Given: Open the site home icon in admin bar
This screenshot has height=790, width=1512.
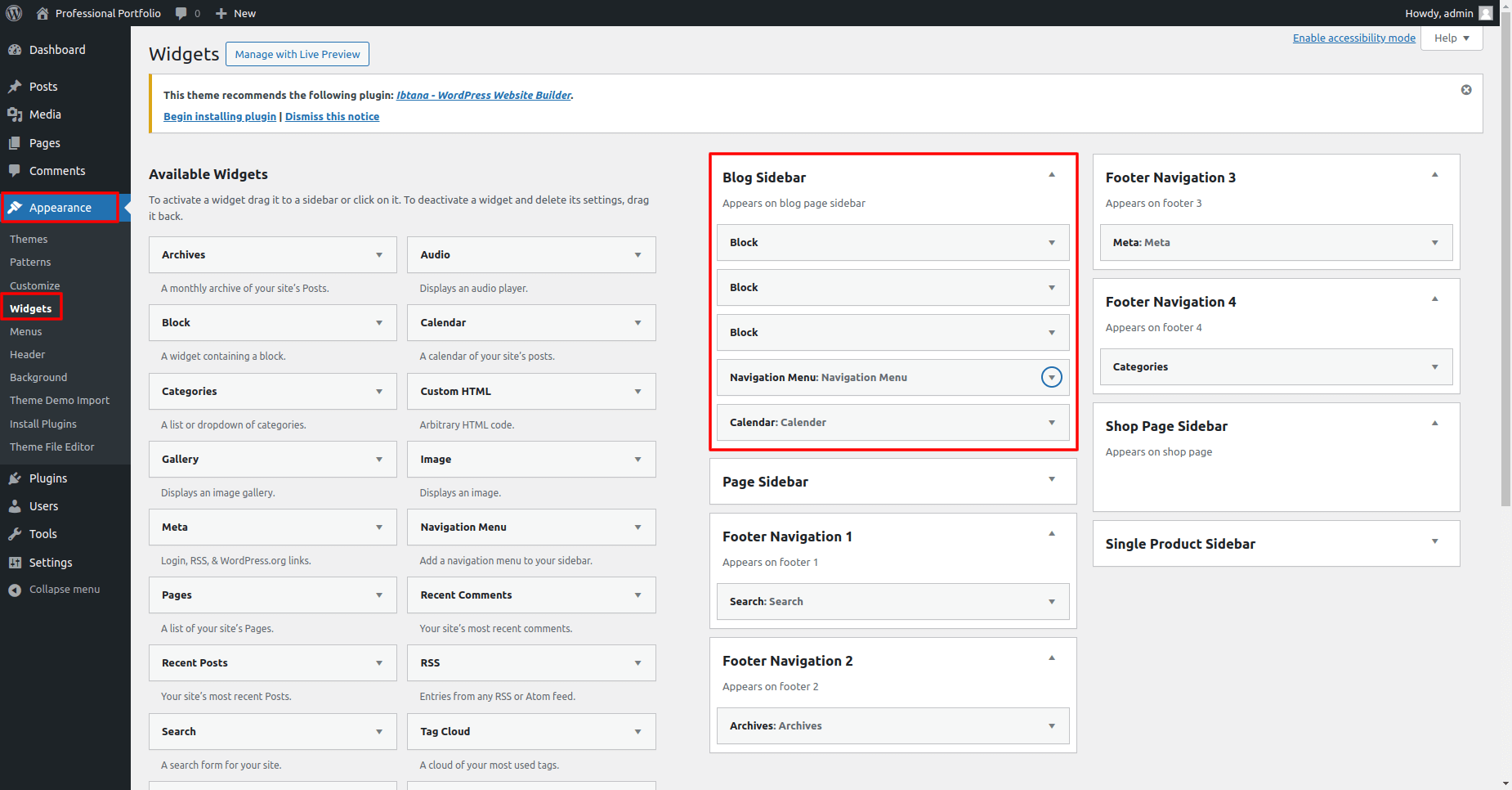Looking at the screenshot, I should [42, 13].
